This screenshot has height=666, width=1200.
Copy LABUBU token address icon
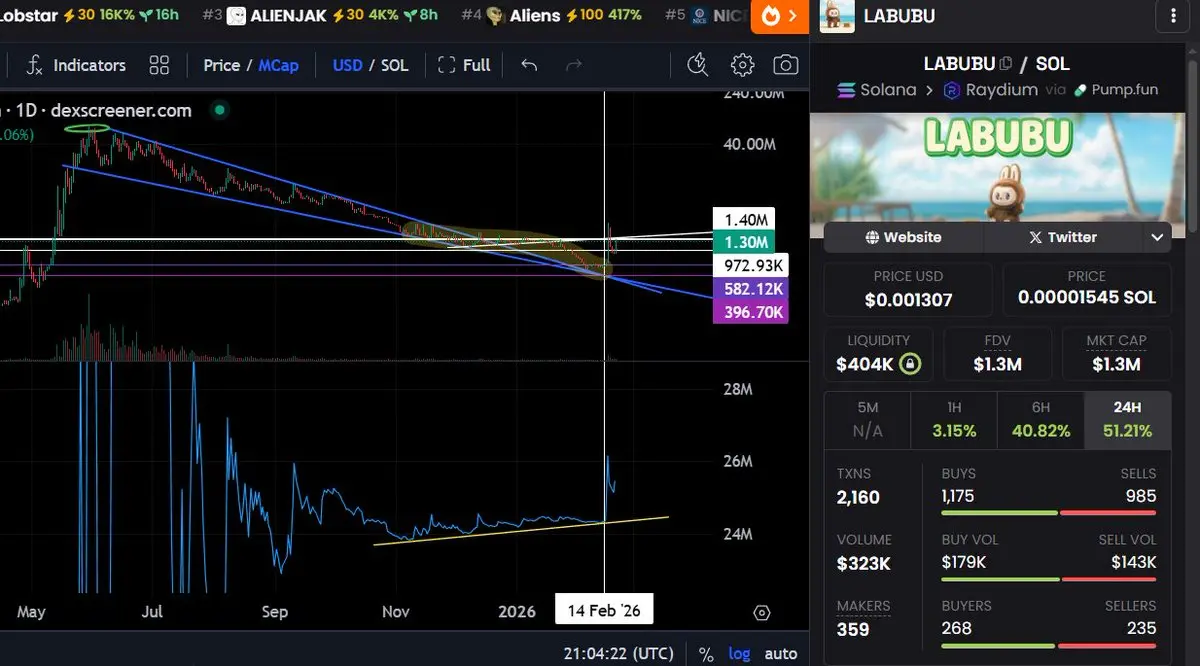pyautogui.click(x=1006, y=64)
